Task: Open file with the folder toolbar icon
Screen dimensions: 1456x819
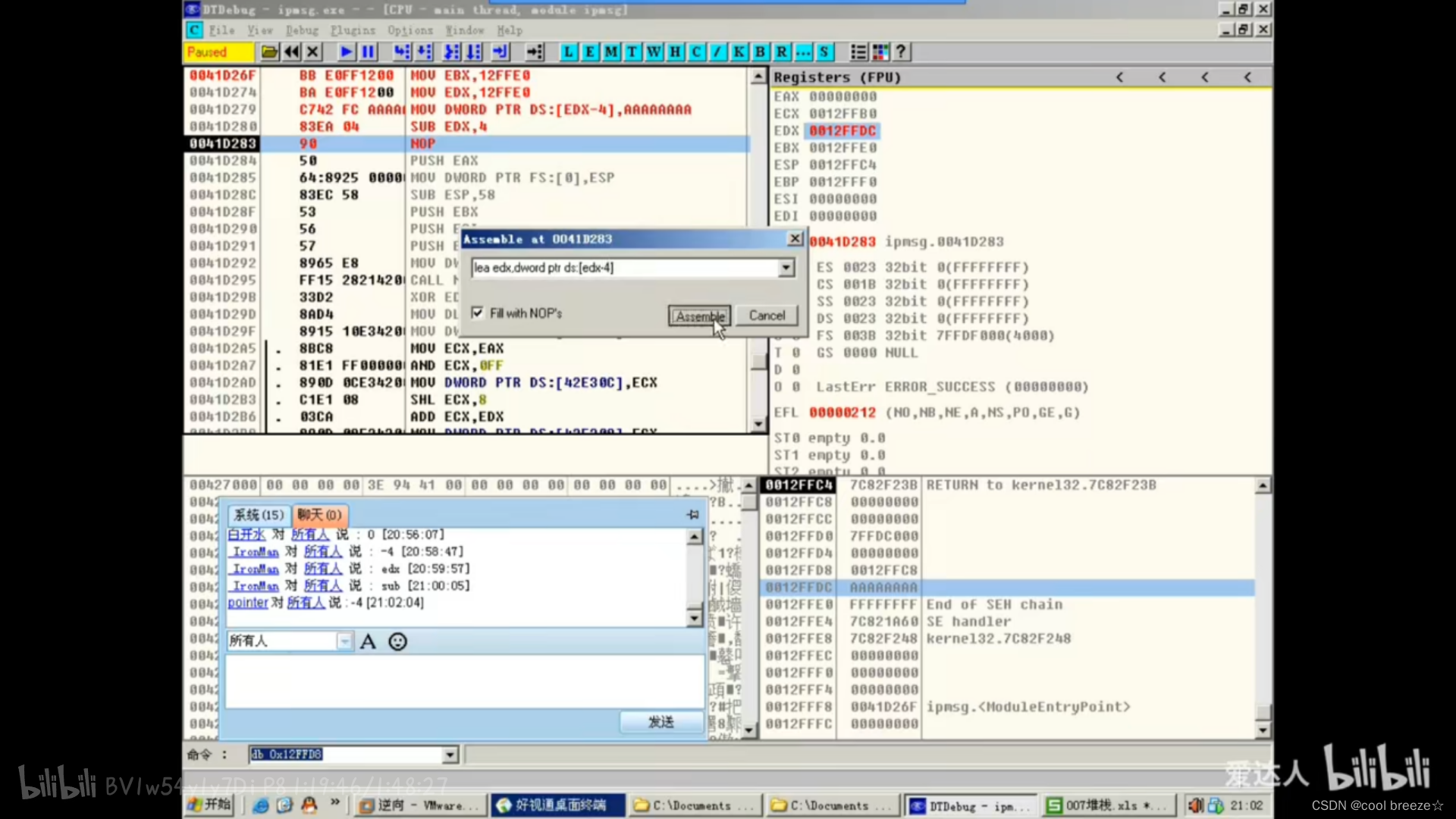Action: 269,52
